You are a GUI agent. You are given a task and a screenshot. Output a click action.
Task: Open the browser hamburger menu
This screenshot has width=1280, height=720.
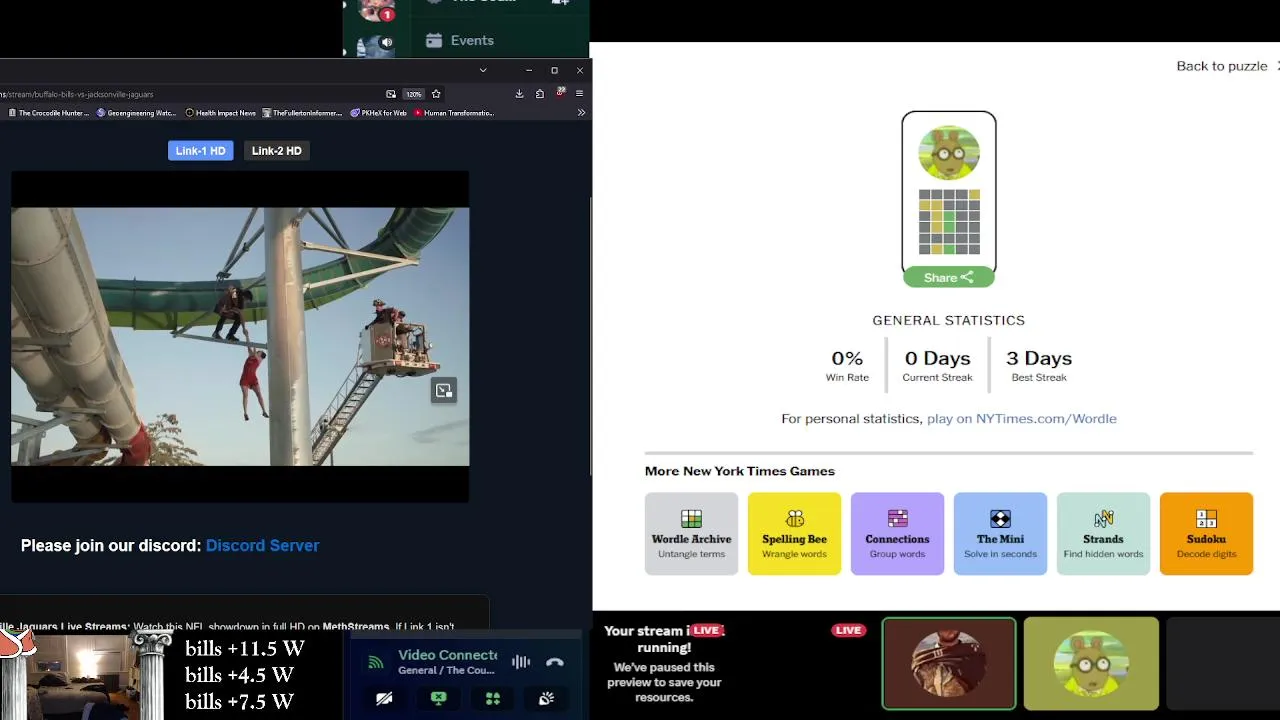(x=579, y=94)
